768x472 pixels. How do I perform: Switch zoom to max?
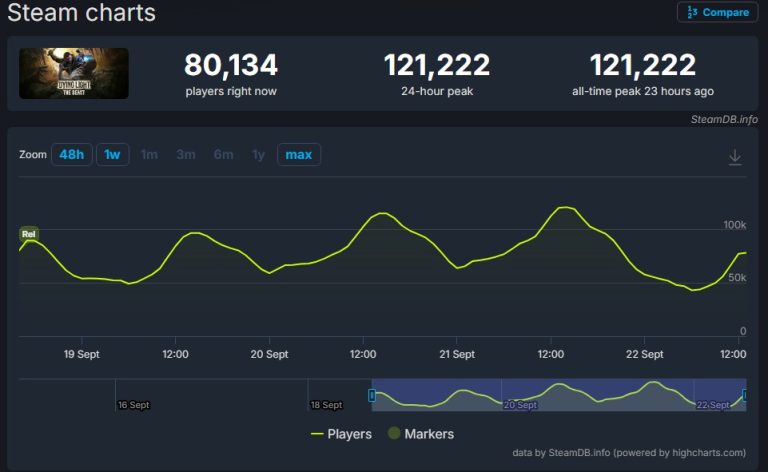click(298, 155)
